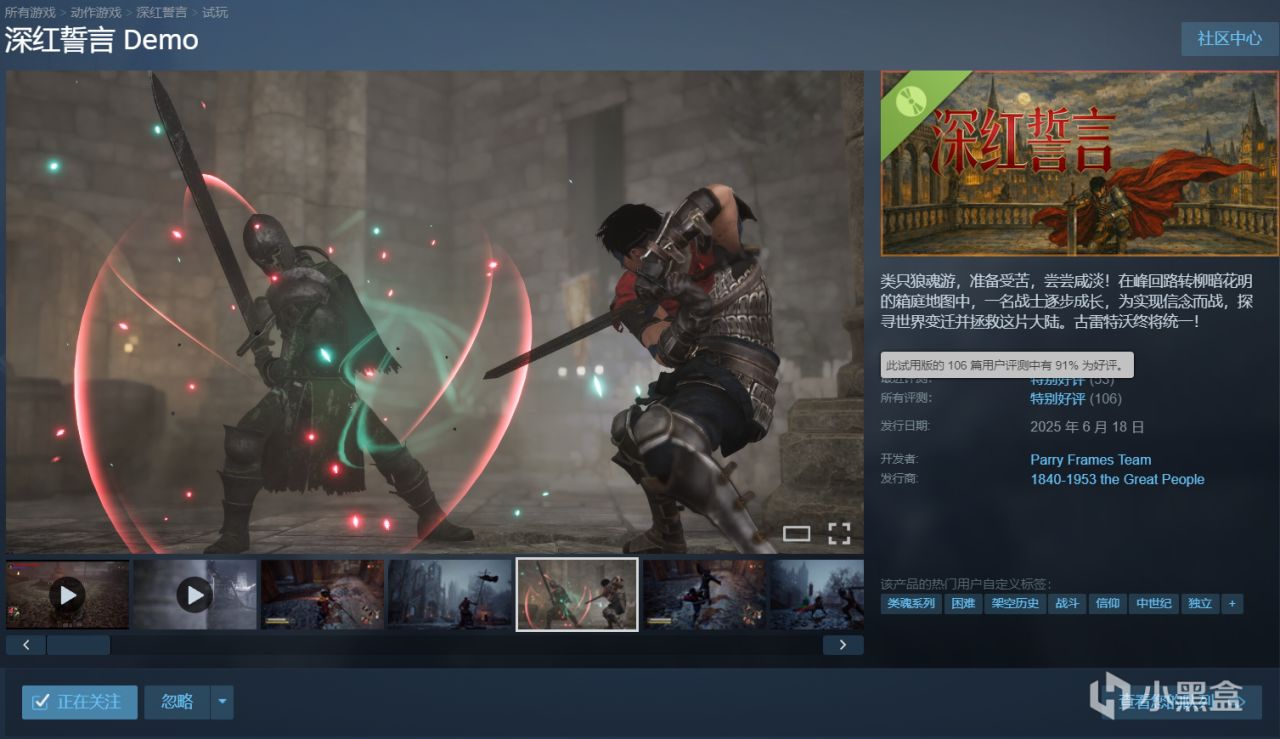This screenshot has height=739, width=1280.
Task: Click the left arrow of the thumbnail strip
Action: click(26, 645)
